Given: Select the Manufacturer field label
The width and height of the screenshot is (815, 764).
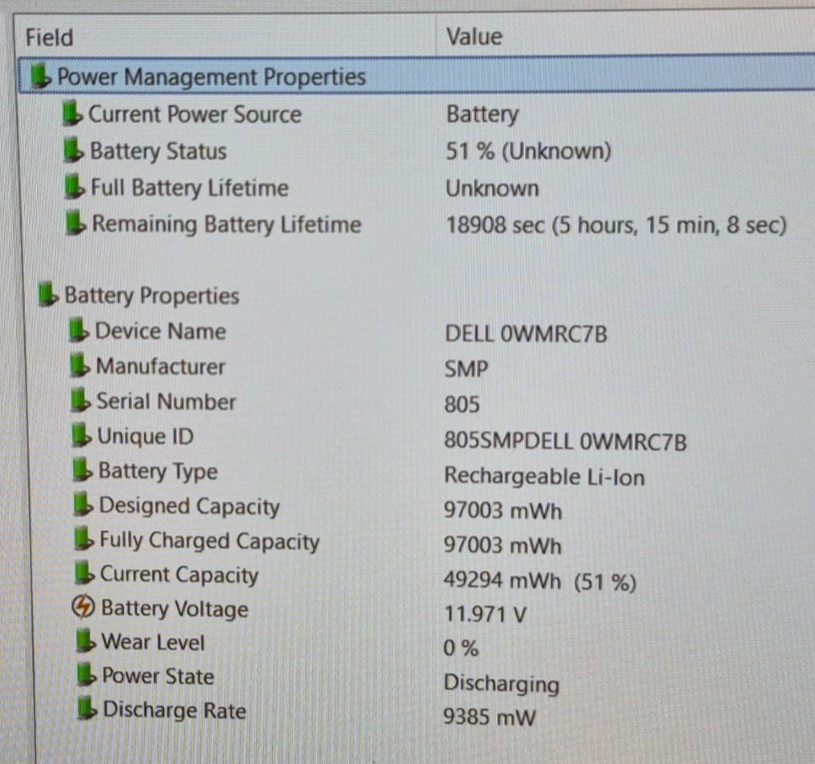Looking at the screenshot, I should click(161, 366).
